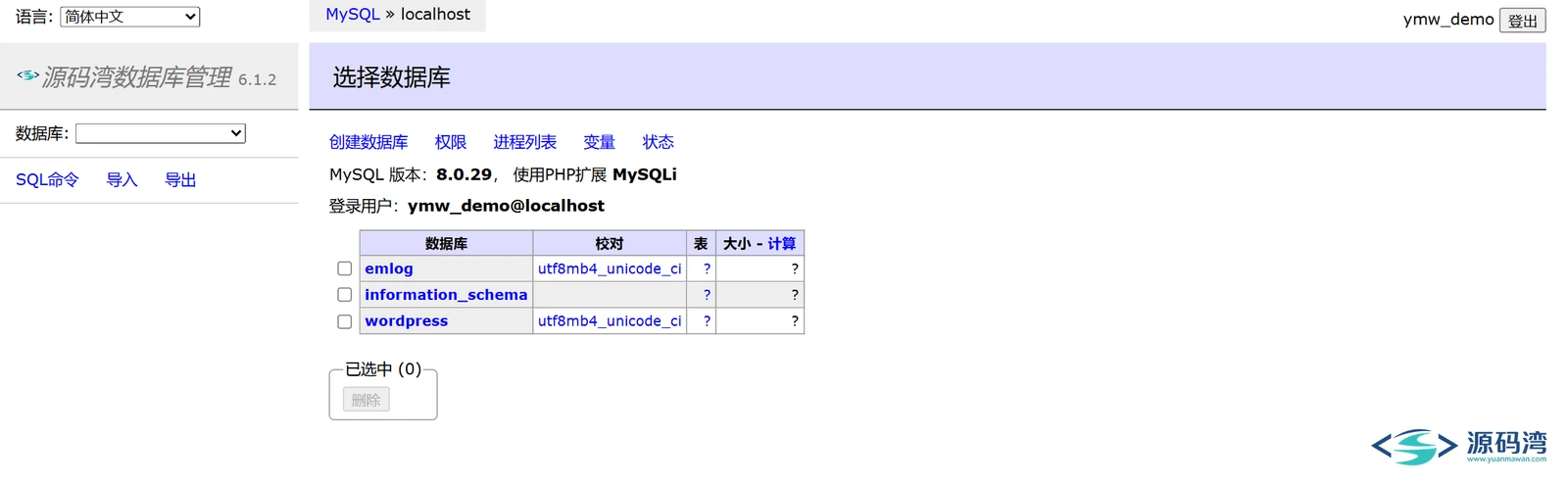Click the 计算 compute size link
The image size is (1568, 485).
(782, 244)
